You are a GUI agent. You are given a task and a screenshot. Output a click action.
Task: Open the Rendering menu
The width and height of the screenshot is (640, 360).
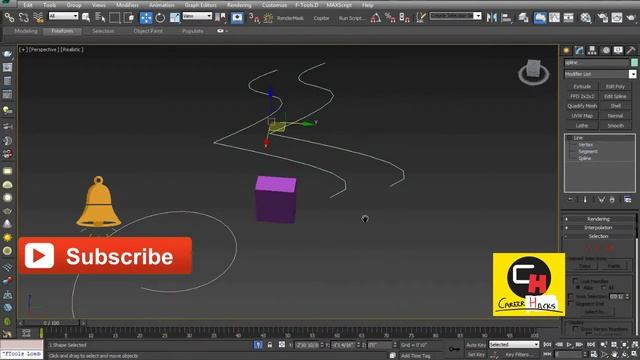click(x=239, y=5)
